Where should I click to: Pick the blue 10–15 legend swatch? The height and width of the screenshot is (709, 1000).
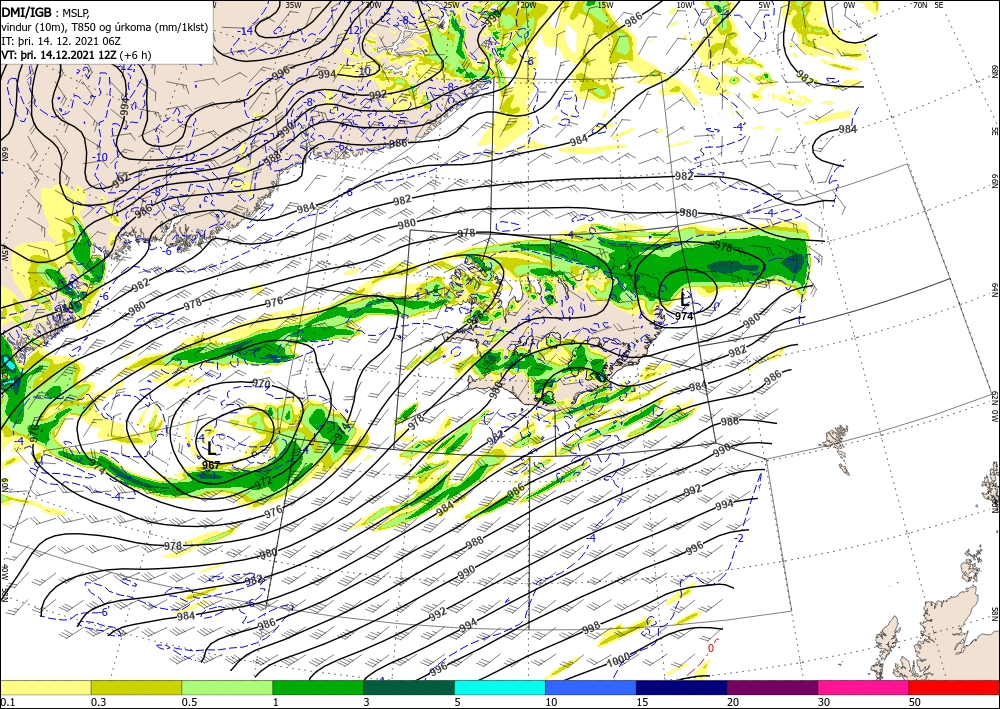coord(591,687)
